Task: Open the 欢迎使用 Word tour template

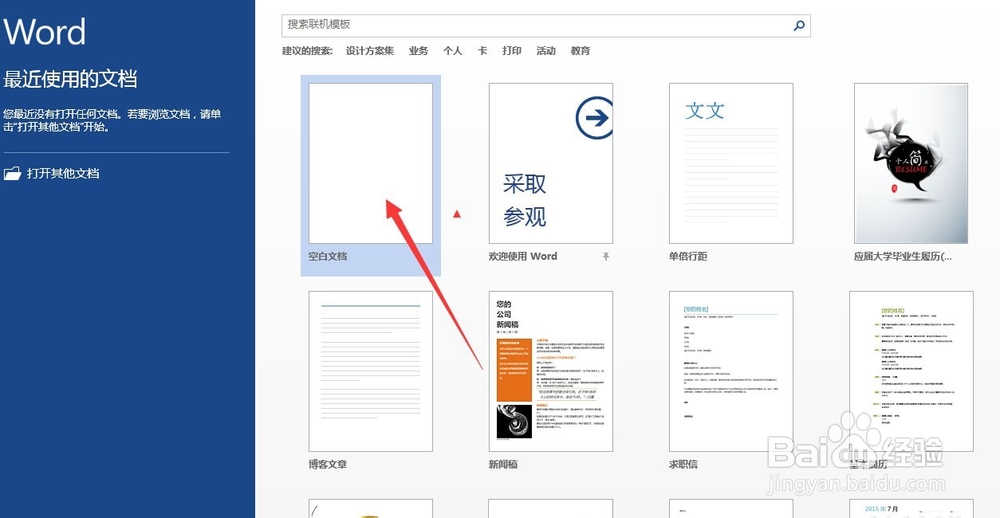Action: pyautogui.click(x=551, y=163)
